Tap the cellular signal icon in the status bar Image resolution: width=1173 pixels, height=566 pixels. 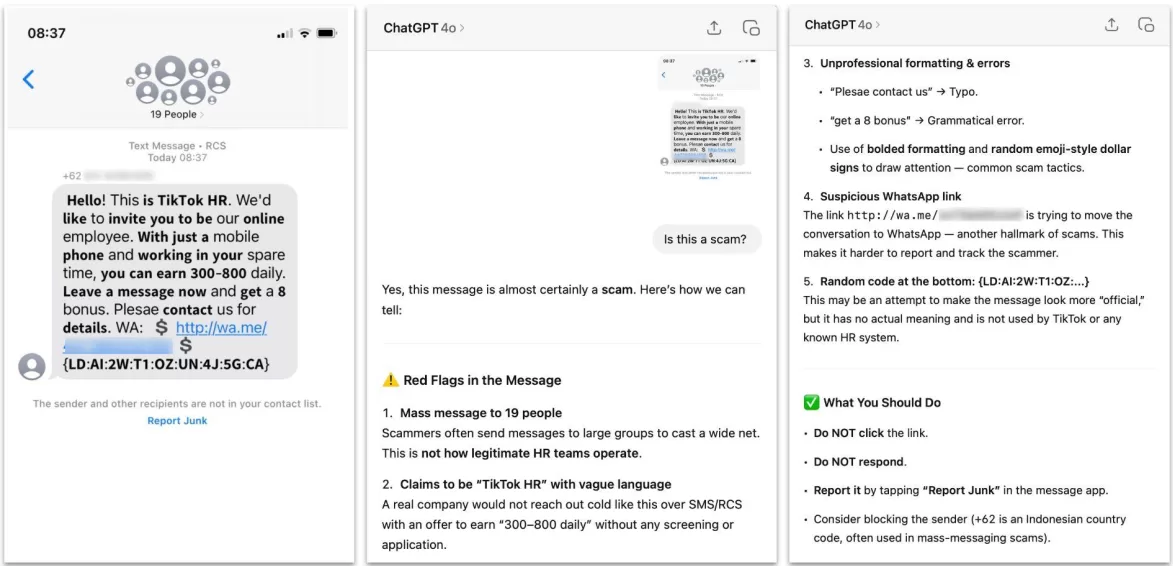pos(284,33)
